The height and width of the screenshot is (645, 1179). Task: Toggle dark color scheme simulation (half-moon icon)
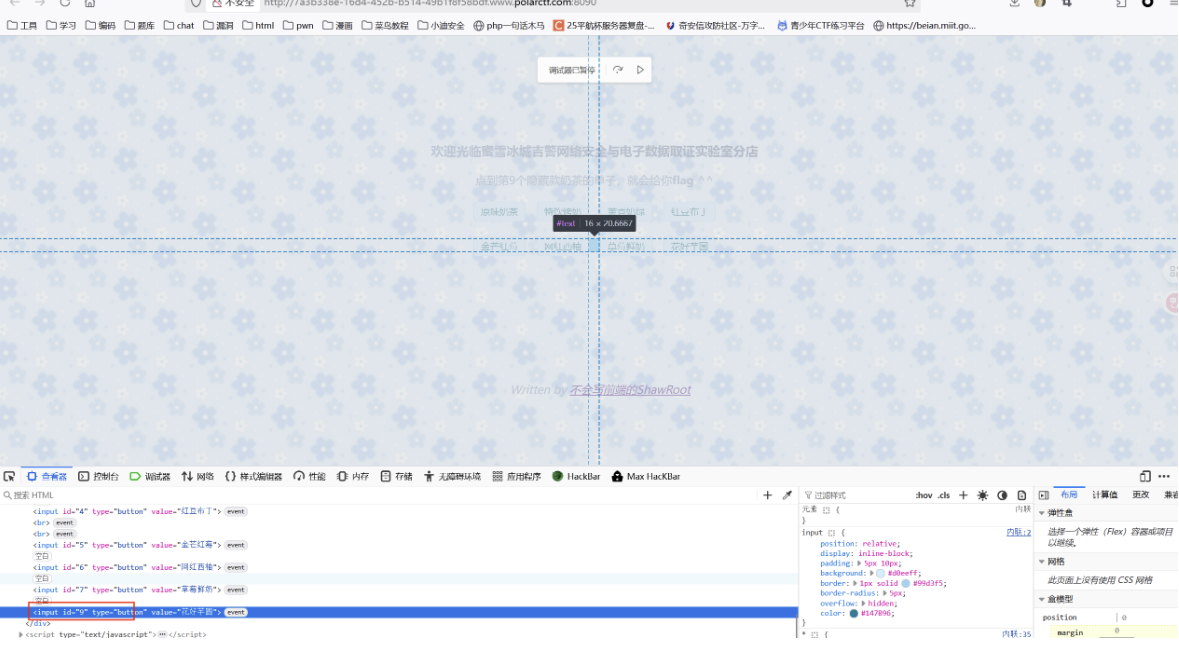click(1002, 495)
